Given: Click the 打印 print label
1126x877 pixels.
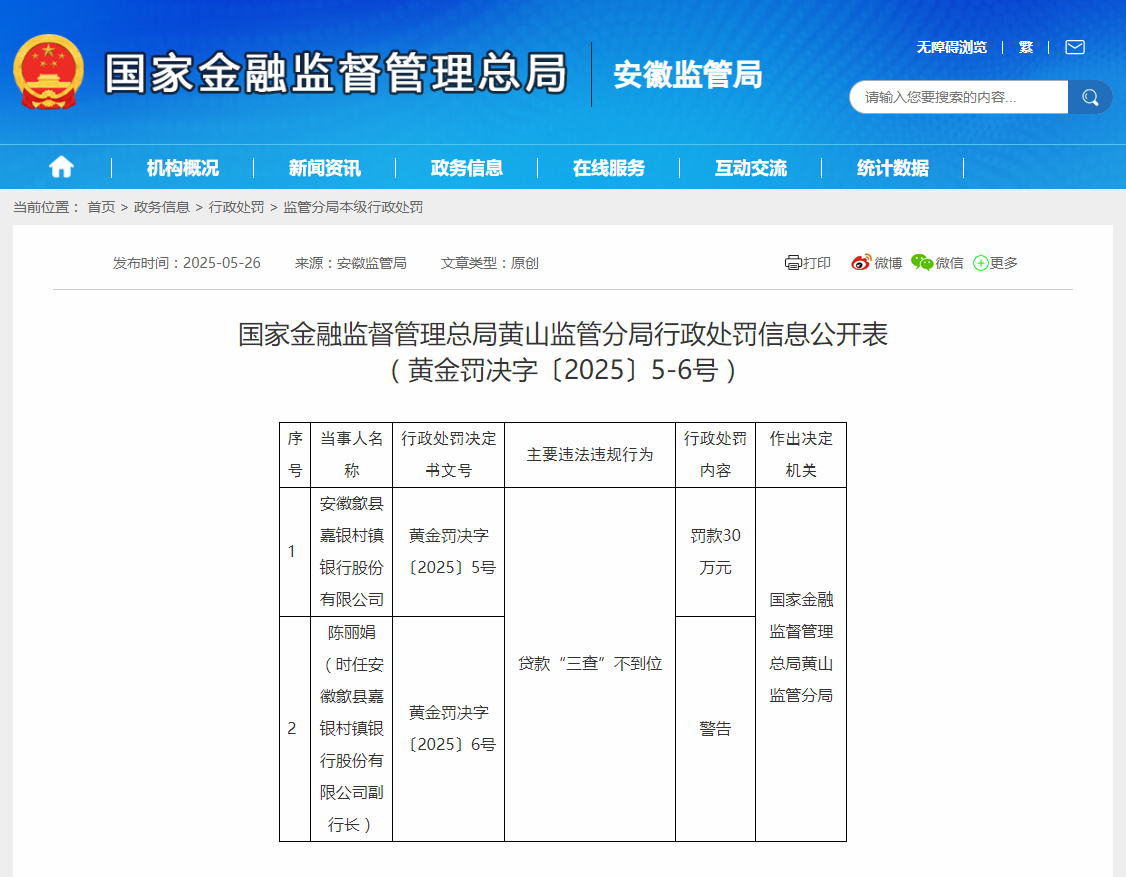Looking at the screenshot, I should (x=816, y=263).
